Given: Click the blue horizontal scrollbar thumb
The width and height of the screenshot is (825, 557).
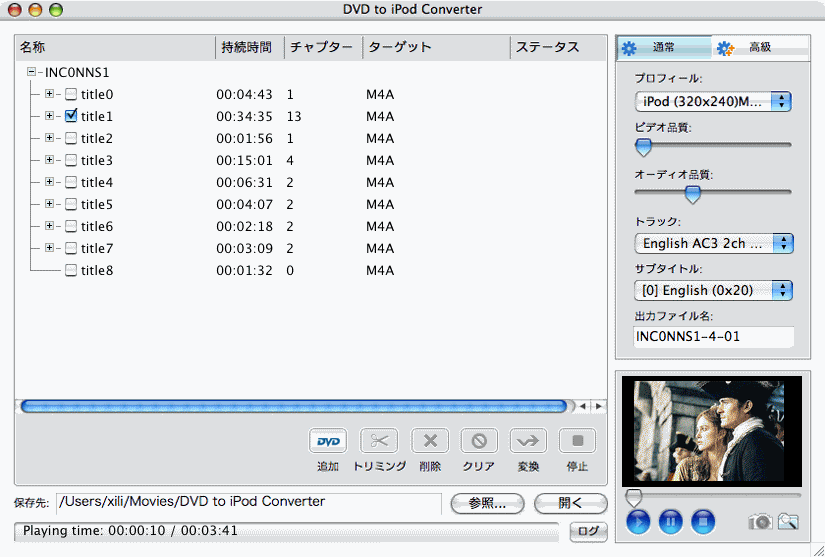Looking at the screenshot, I should [x=294, y=406].
